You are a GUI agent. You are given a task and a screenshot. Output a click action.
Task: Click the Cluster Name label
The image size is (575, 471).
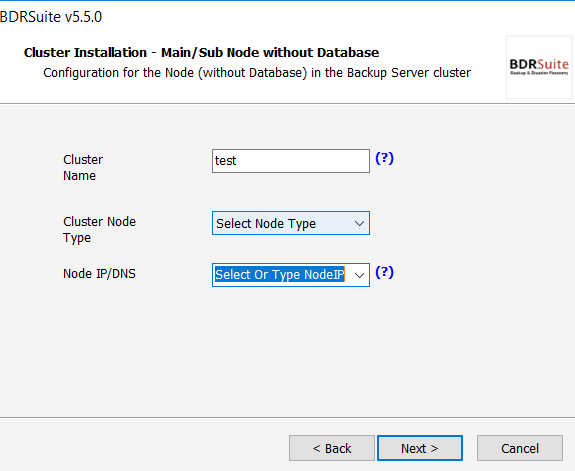(83, 168)
